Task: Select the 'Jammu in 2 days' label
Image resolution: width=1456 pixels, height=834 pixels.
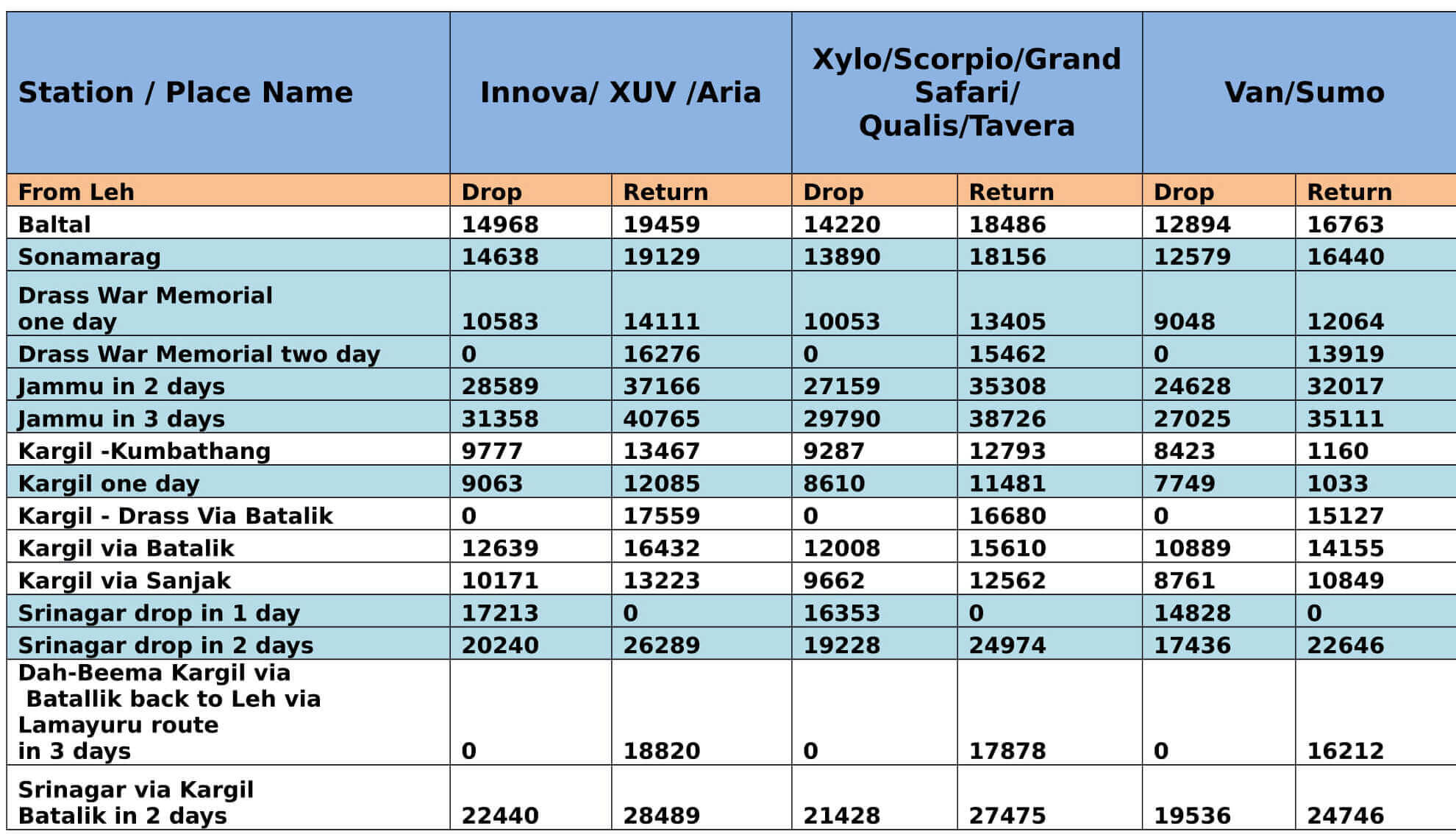Action: point(121,386)
